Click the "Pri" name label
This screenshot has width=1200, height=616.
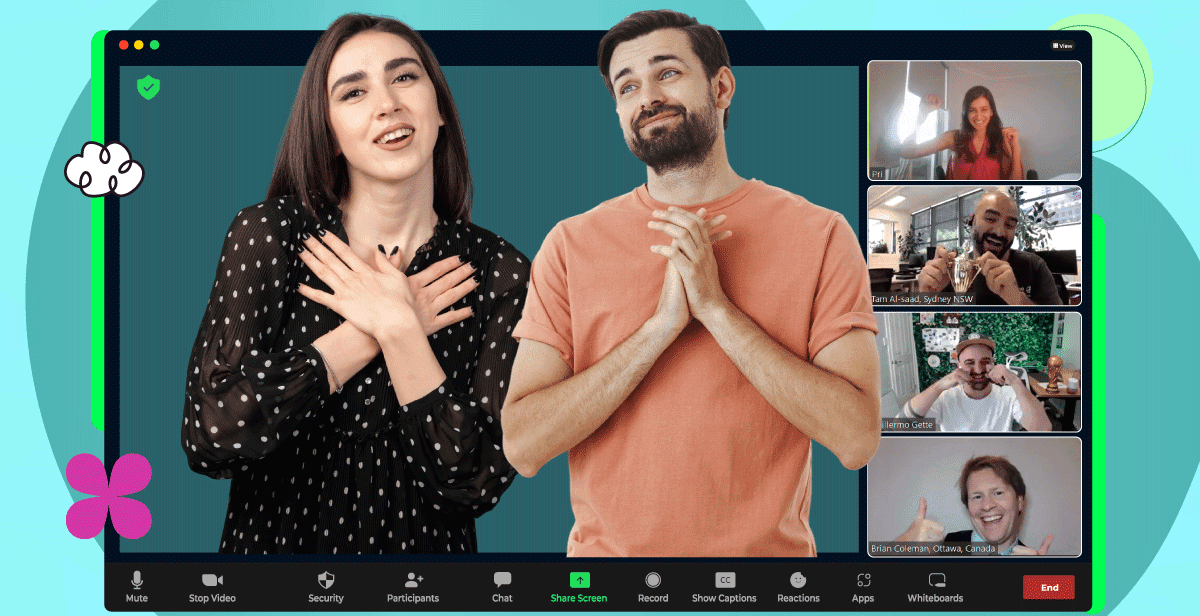[877, 174]
